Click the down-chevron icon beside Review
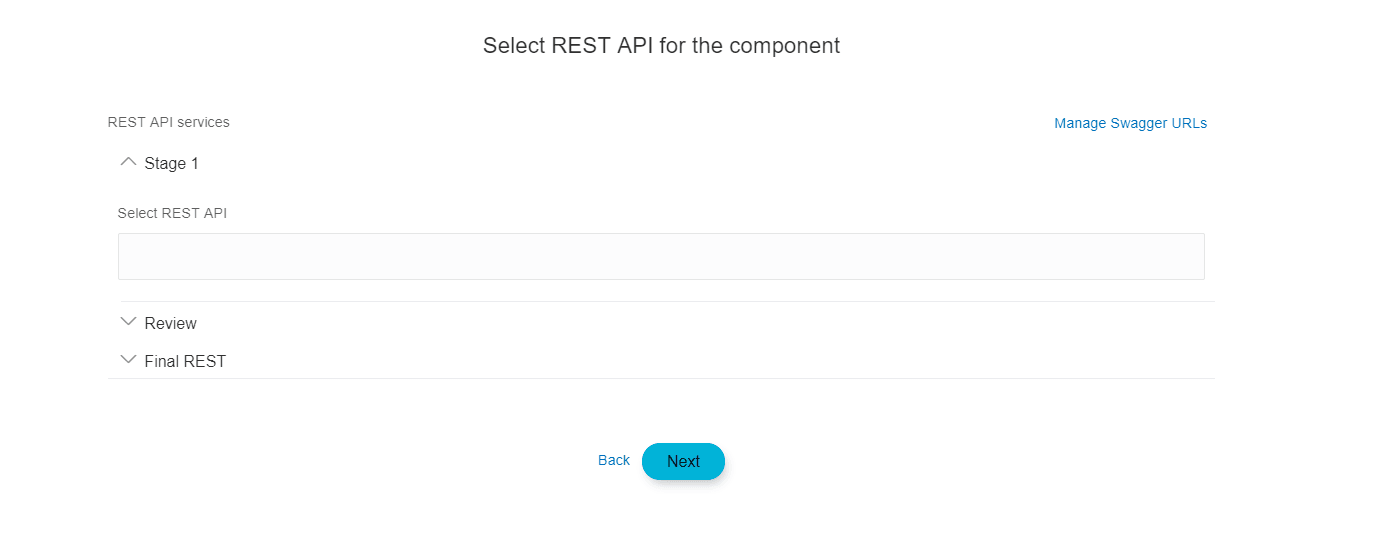Screen dimensions: 1389x559 pos(128,322)
